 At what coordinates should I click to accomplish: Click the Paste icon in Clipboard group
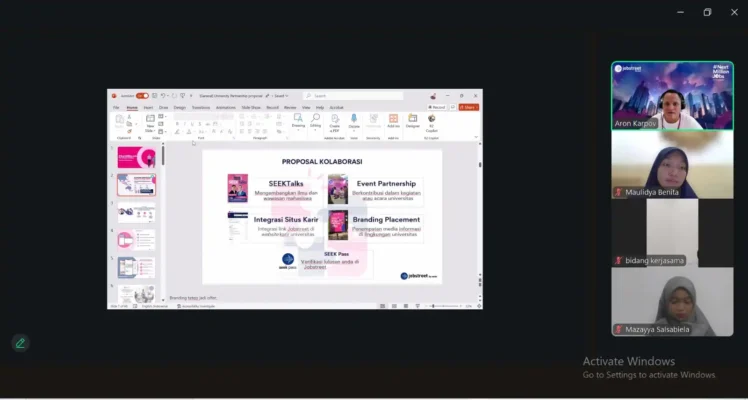point(119,120)
